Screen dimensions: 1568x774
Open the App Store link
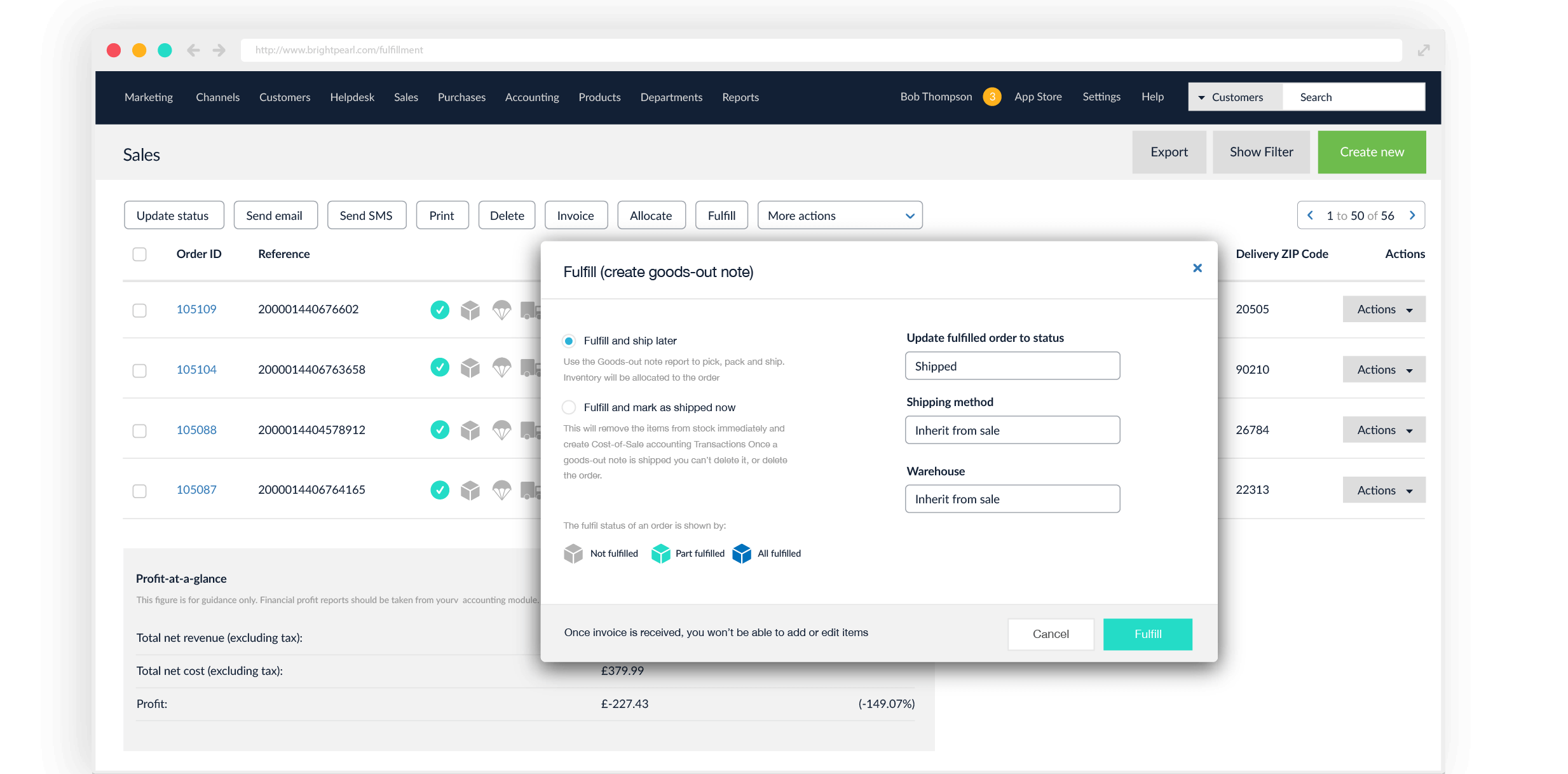1038,97
